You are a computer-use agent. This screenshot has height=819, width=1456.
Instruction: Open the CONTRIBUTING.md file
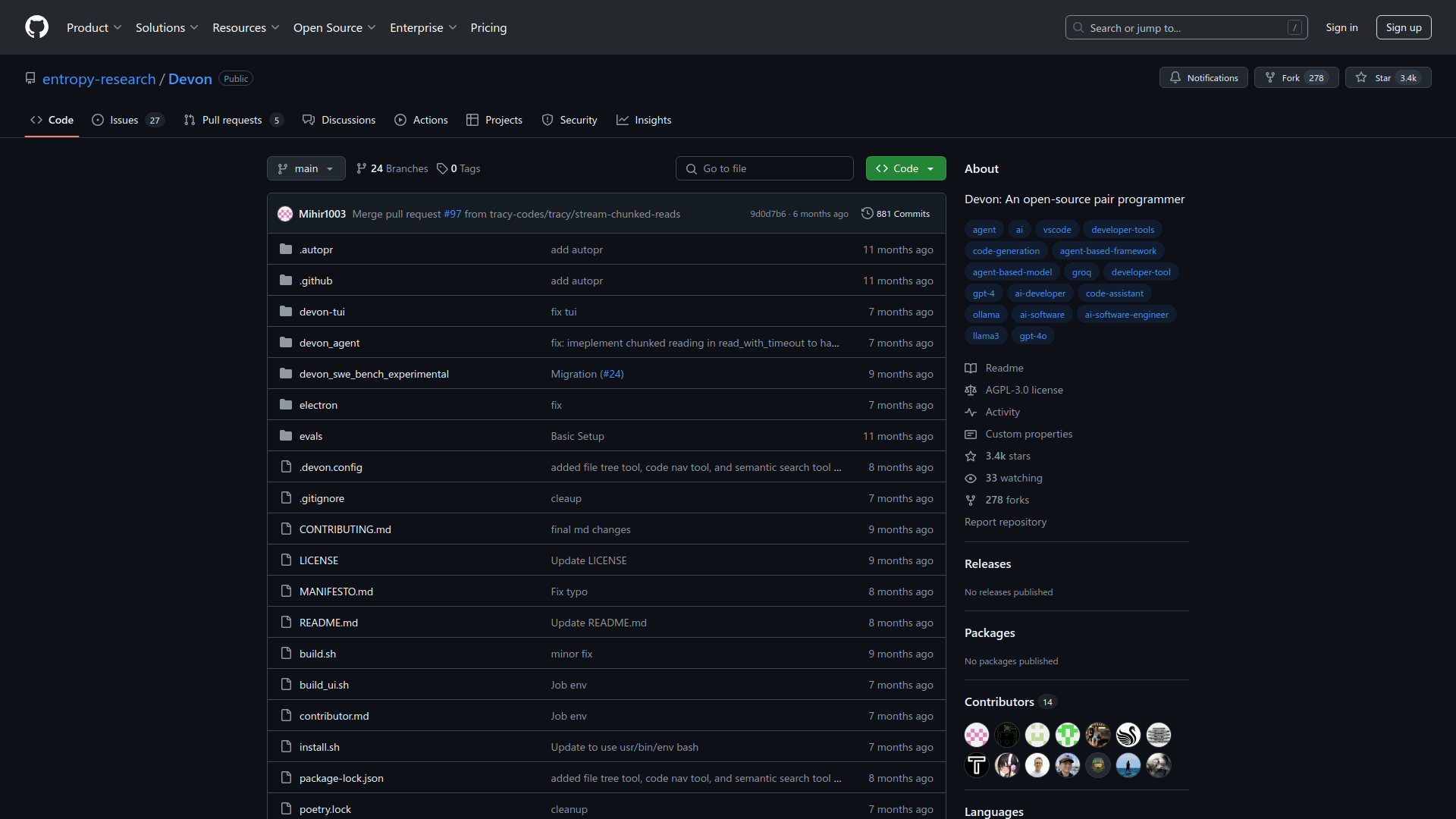(345, 529)
